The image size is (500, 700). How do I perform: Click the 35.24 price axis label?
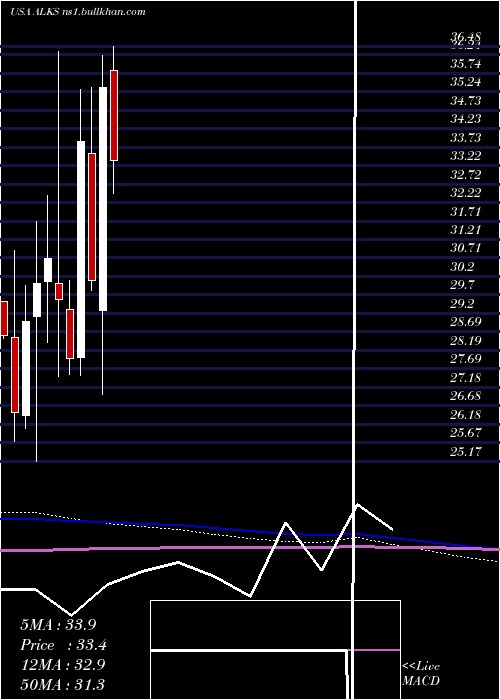(466, 82)
